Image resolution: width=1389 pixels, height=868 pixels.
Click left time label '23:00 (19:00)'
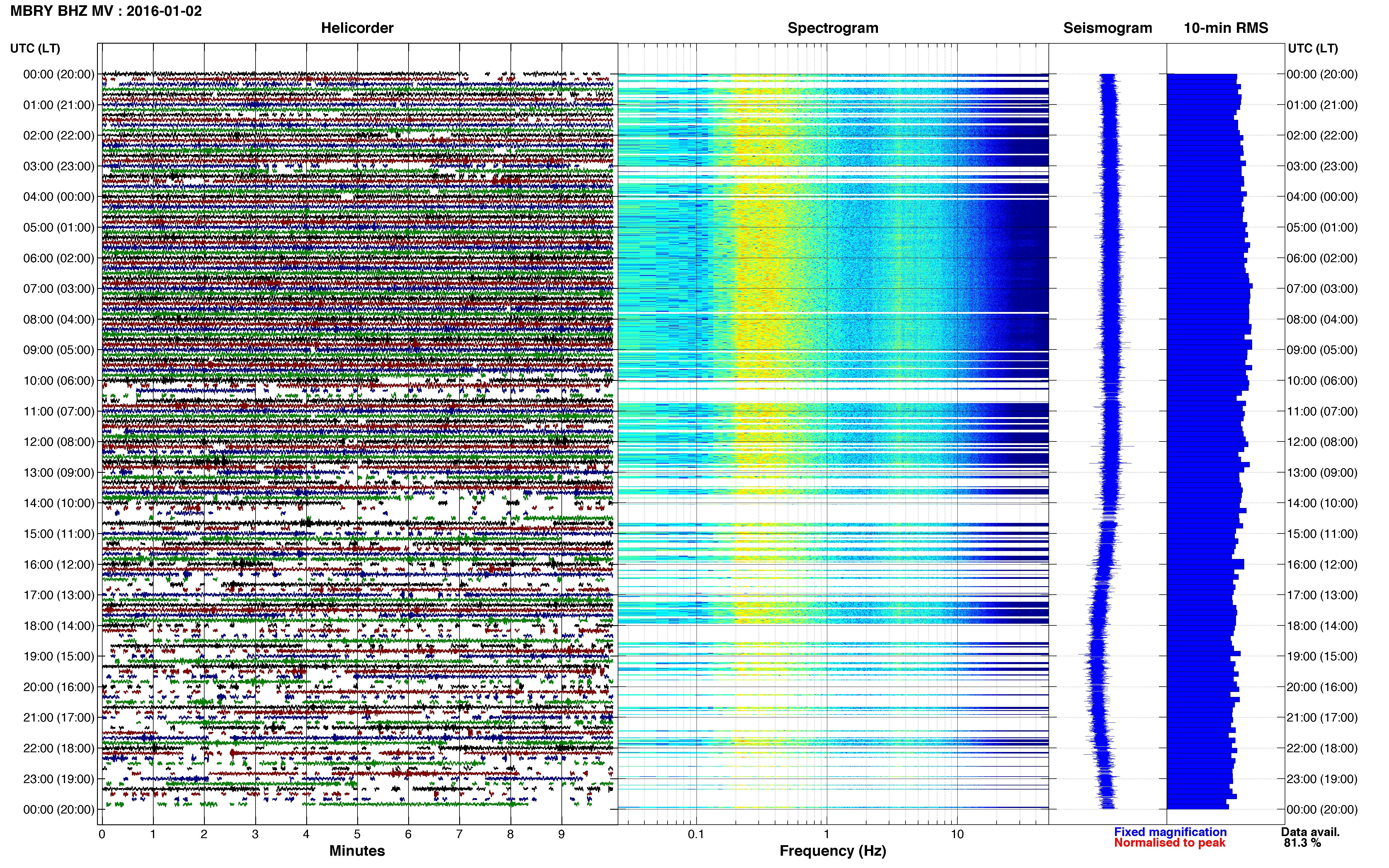point(59,779)
